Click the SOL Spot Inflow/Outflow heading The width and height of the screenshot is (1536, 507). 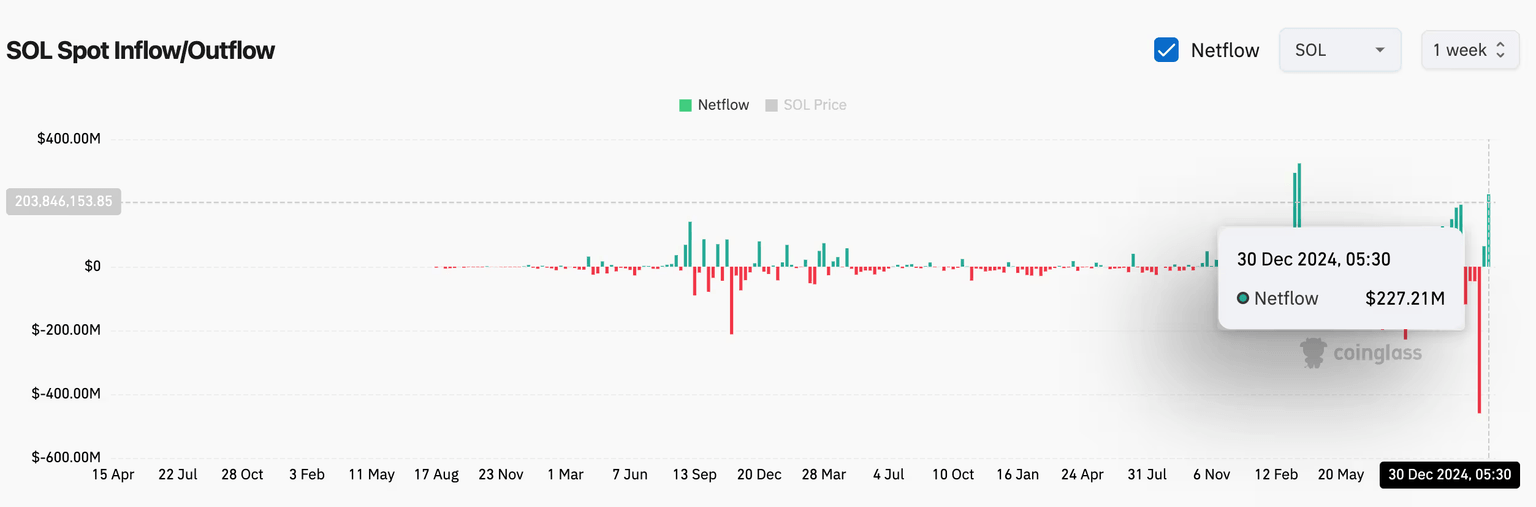click(x=141, y=50)
